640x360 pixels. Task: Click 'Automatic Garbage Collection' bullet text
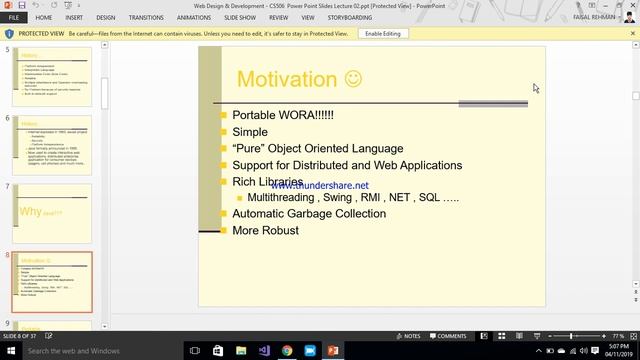coord(309,213)
